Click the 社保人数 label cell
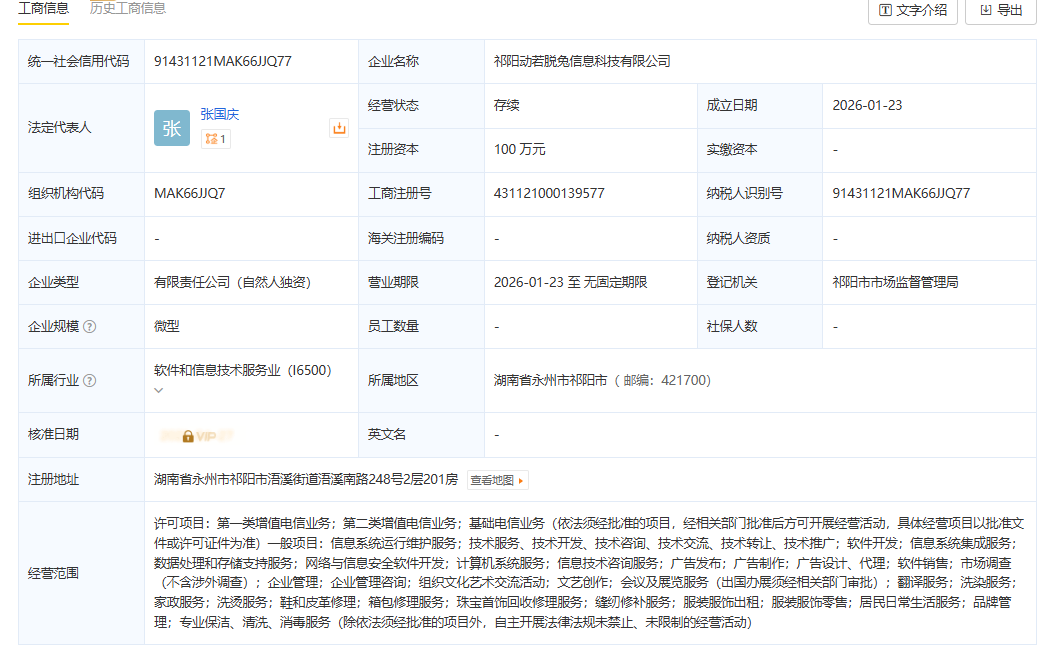This screenshot has width=1059, height=653. pos(760,326)
